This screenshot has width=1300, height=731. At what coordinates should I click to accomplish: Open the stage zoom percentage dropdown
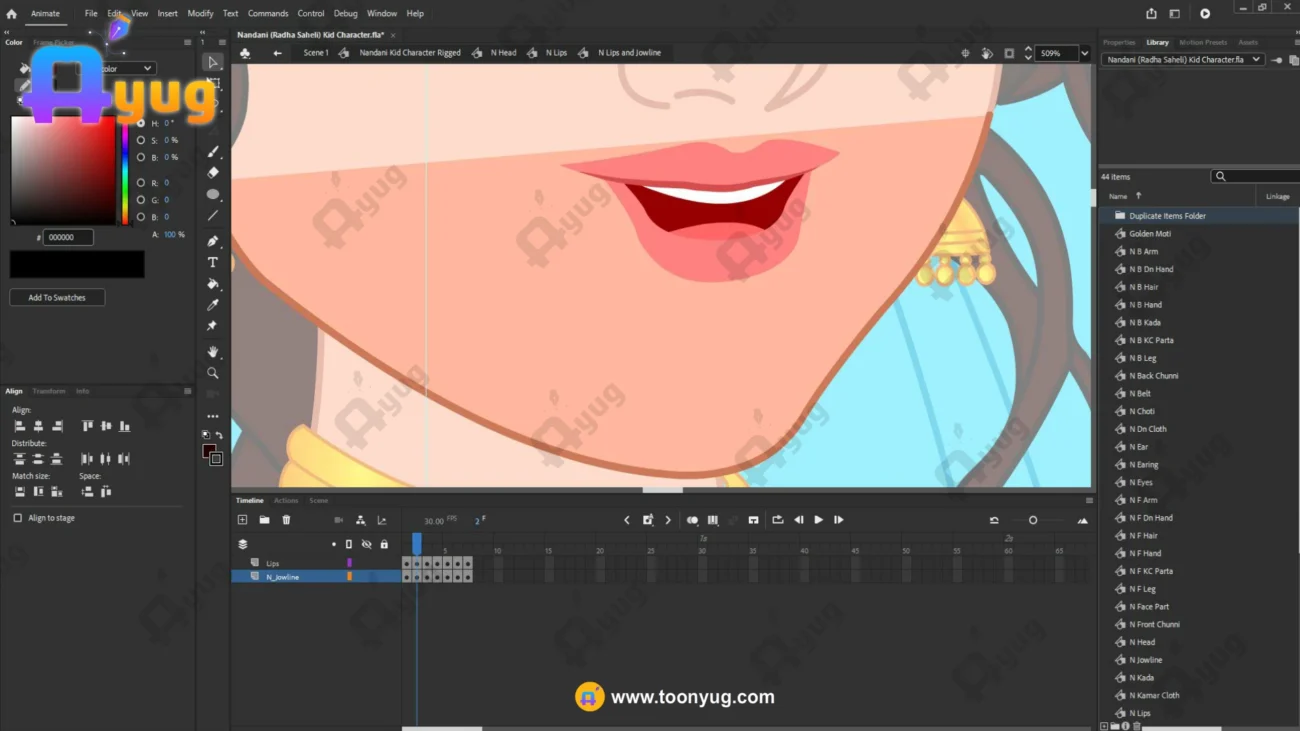click(x=1084, y=53)
